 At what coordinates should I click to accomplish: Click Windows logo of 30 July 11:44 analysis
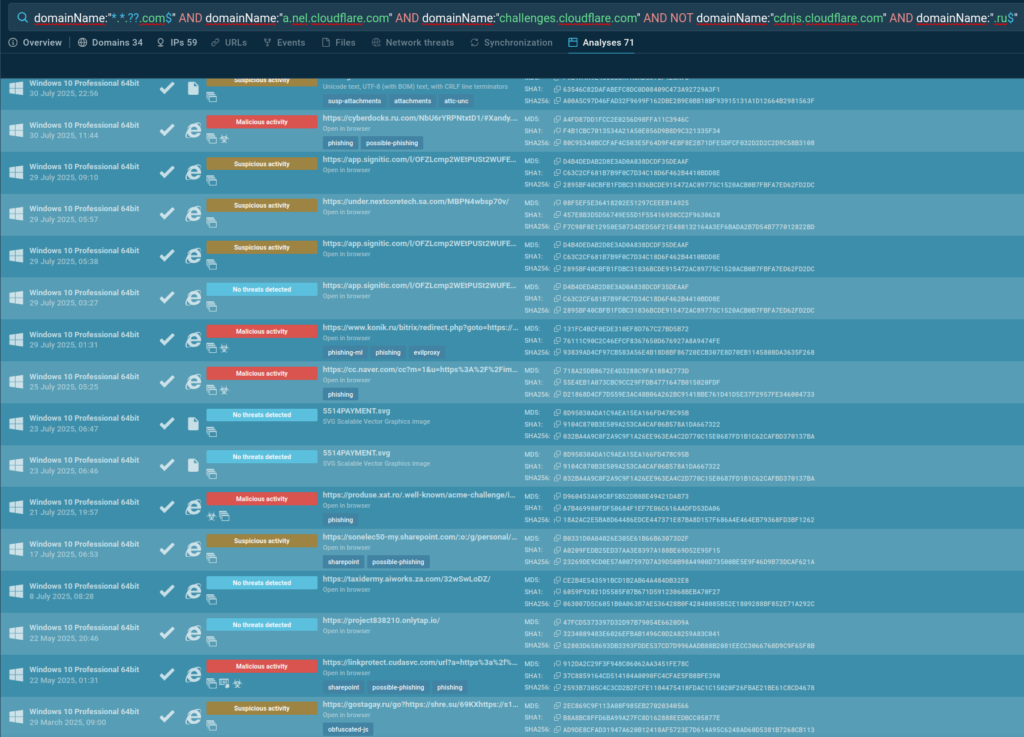point(16,130)
